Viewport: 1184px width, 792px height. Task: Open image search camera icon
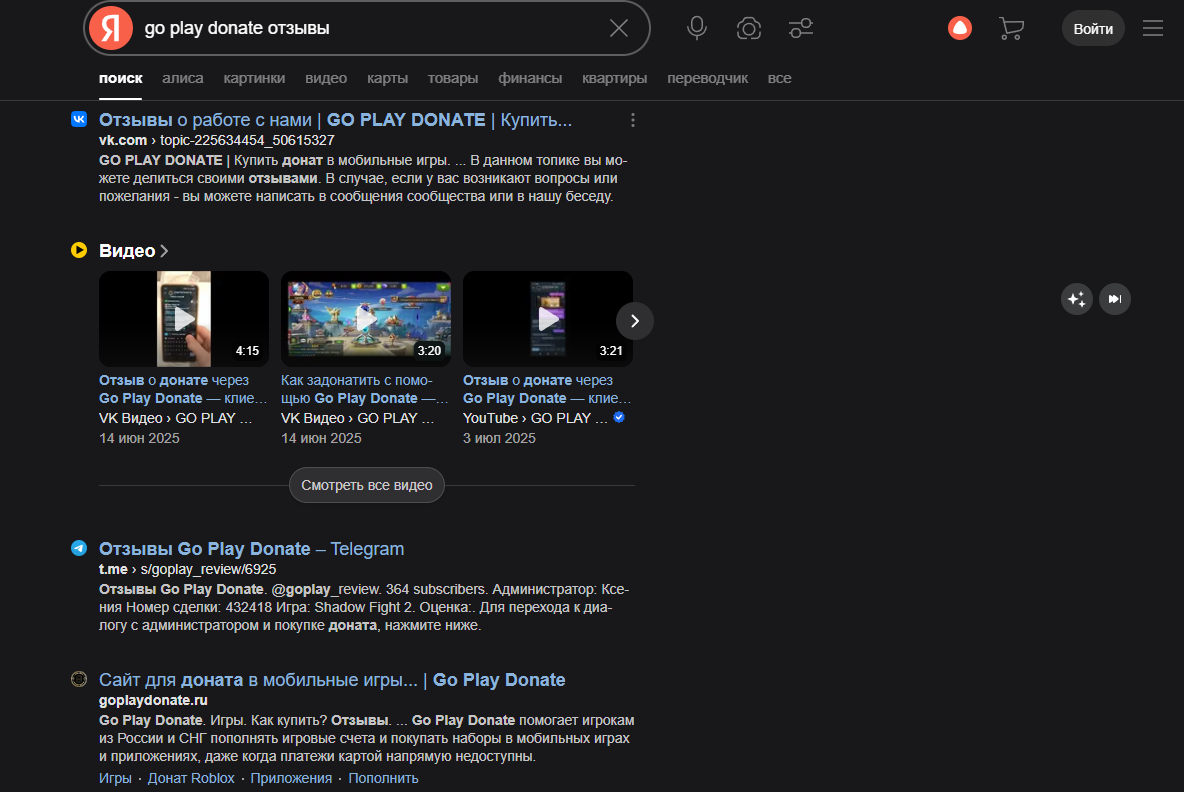[748, 28]
